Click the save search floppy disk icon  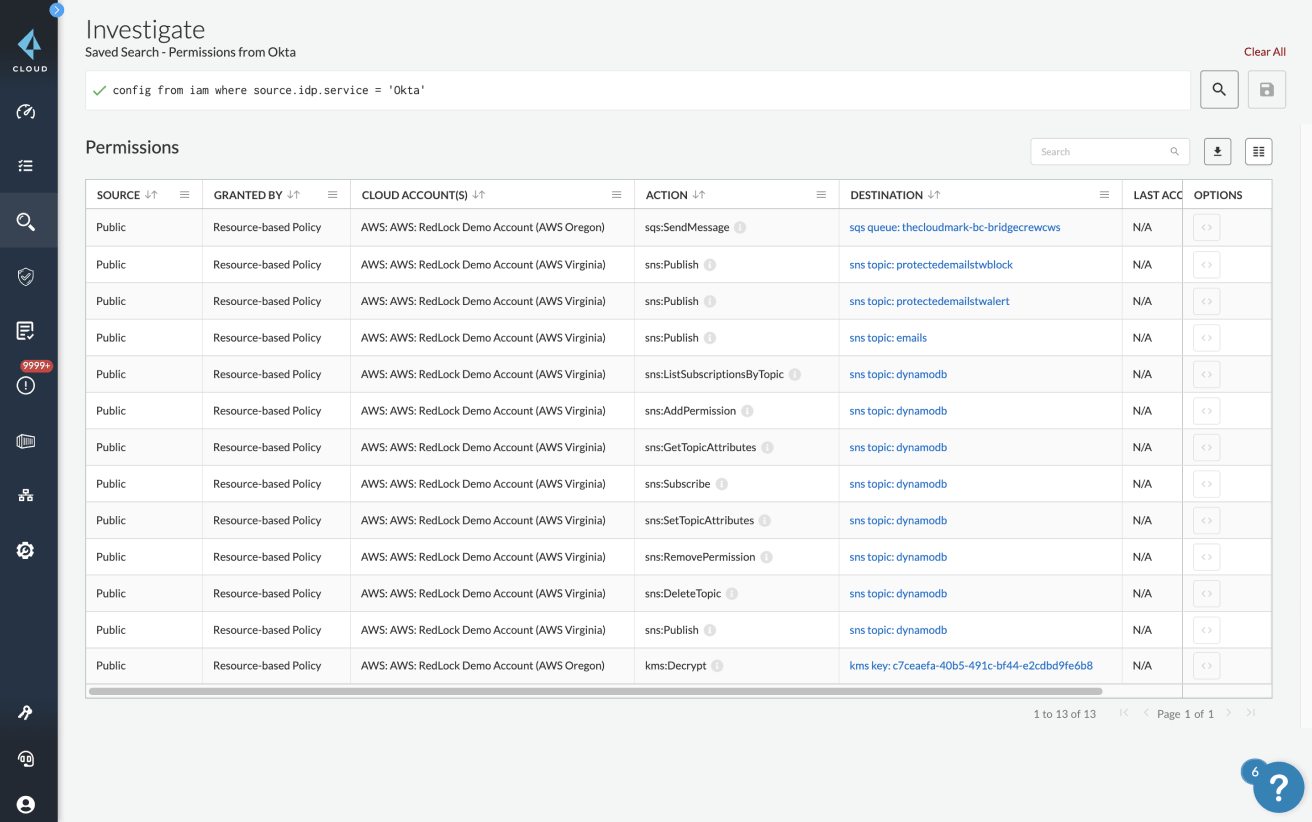click(x=1266, y=90)
